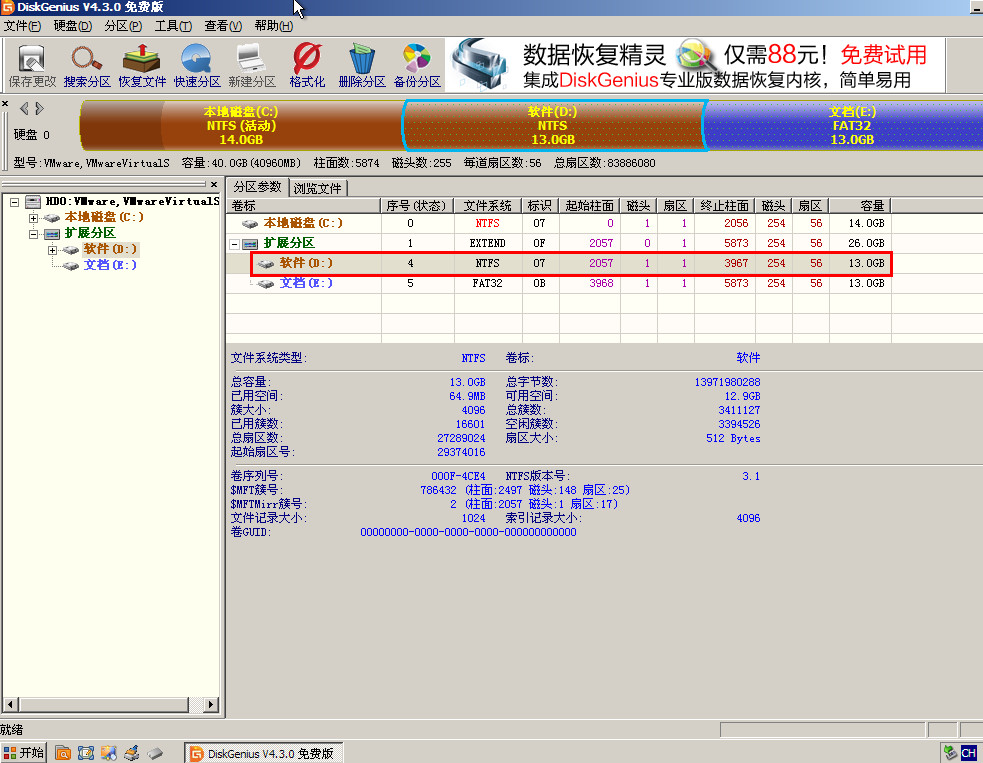
Task: Open the Search Partitions (搜索分区) tool
Action: tap(87, 65)
